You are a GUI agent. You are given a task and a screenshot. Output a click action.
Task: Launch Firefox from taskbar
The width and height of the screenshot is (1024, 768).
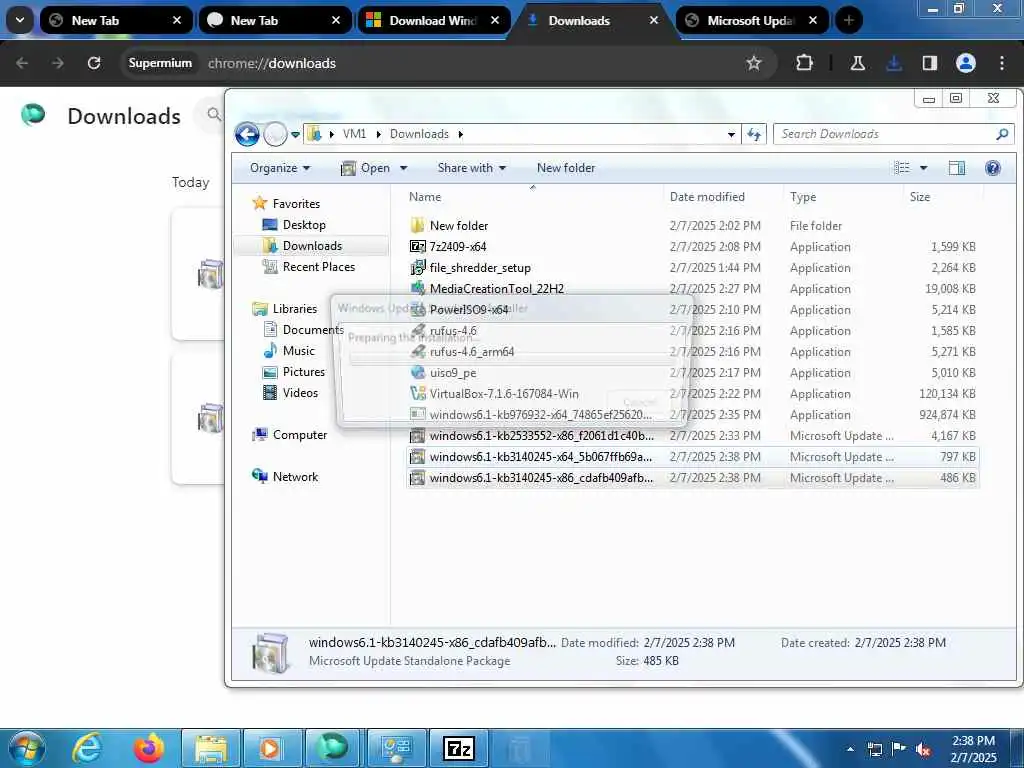[148, 748]
